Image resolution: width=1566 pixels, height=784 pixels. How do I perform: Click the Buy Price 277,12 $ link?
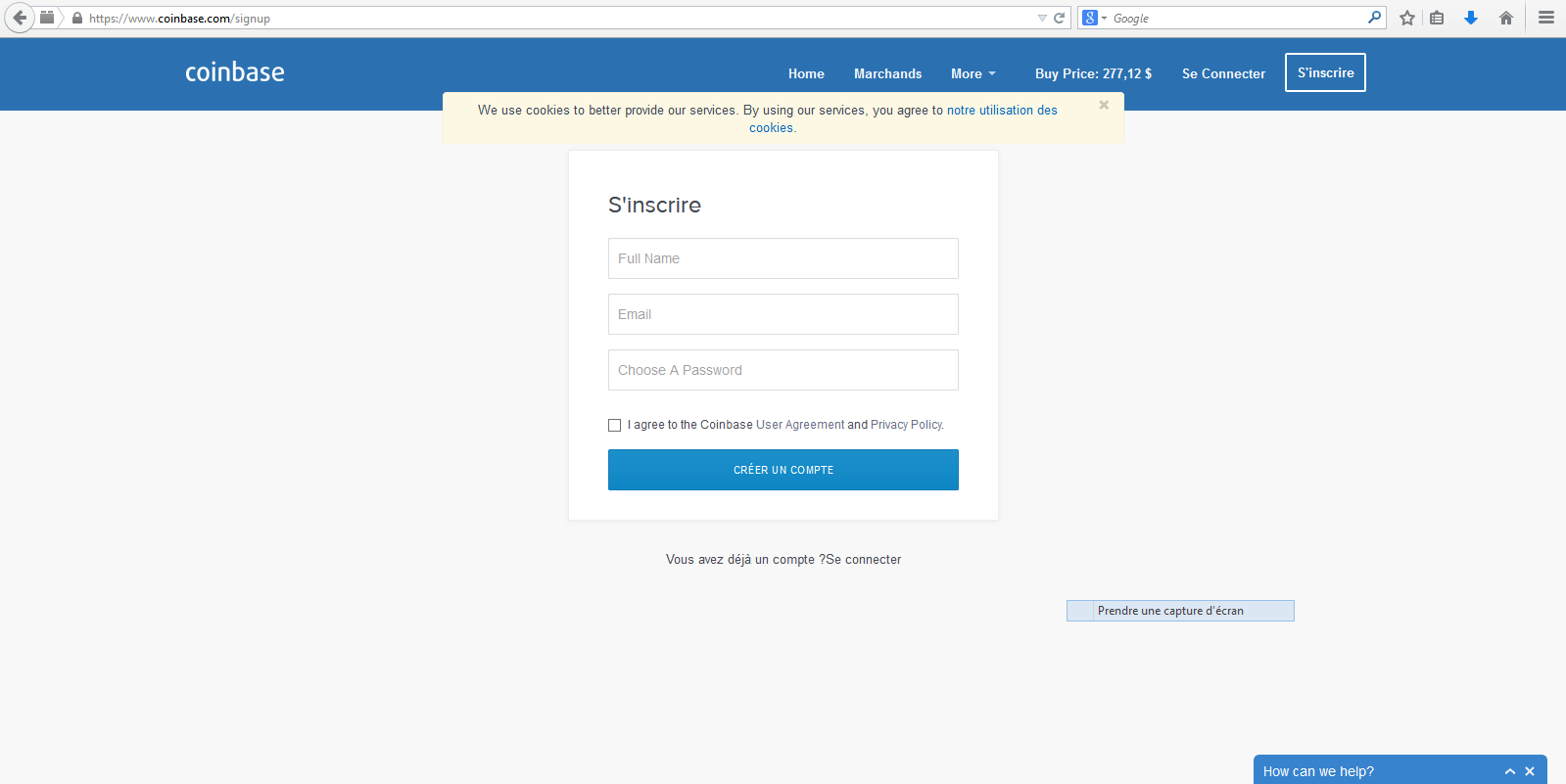tap(1093, 73)
